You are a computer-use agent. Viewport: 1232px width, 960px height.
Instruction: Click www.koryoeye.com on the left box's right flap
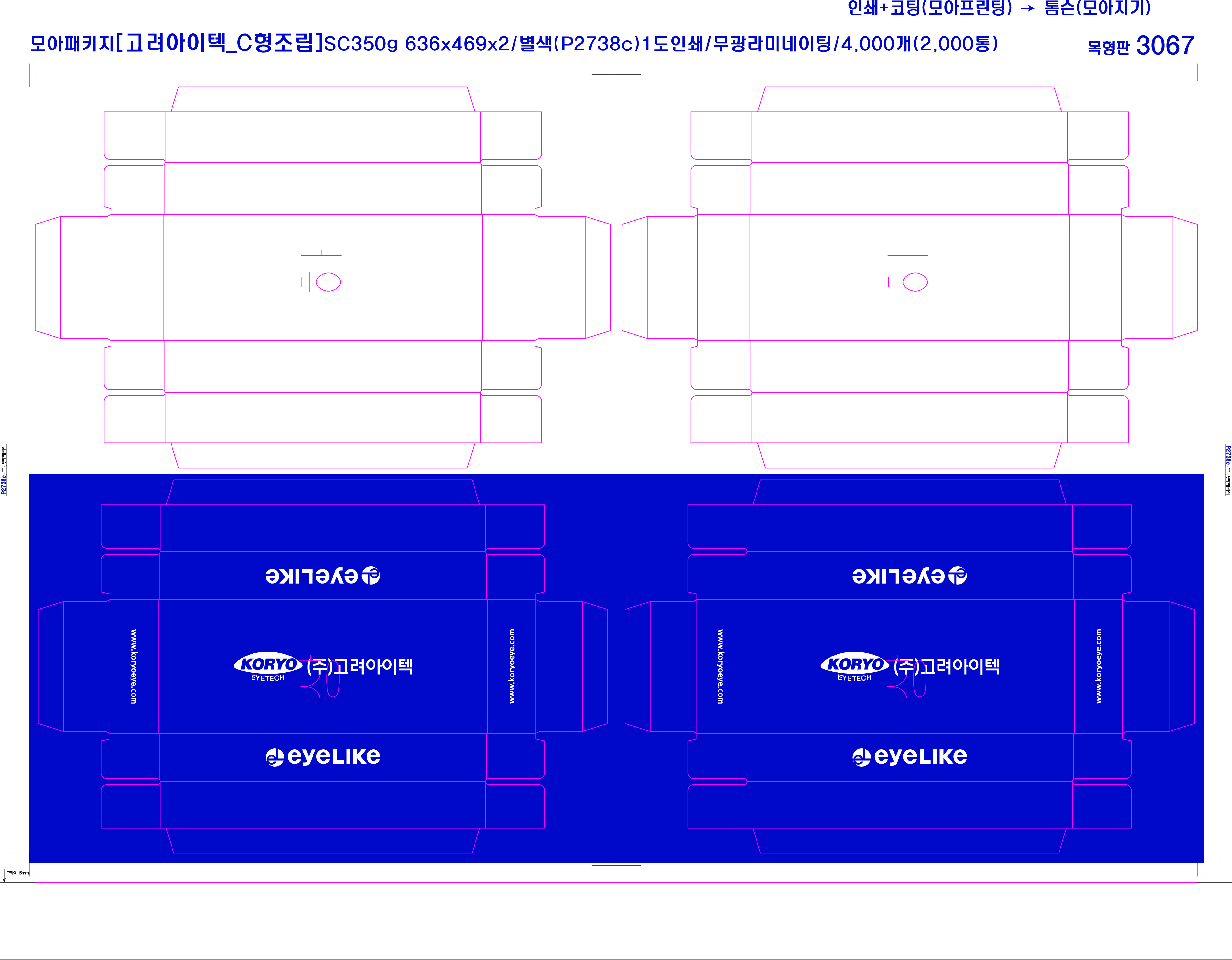point(512,666)
